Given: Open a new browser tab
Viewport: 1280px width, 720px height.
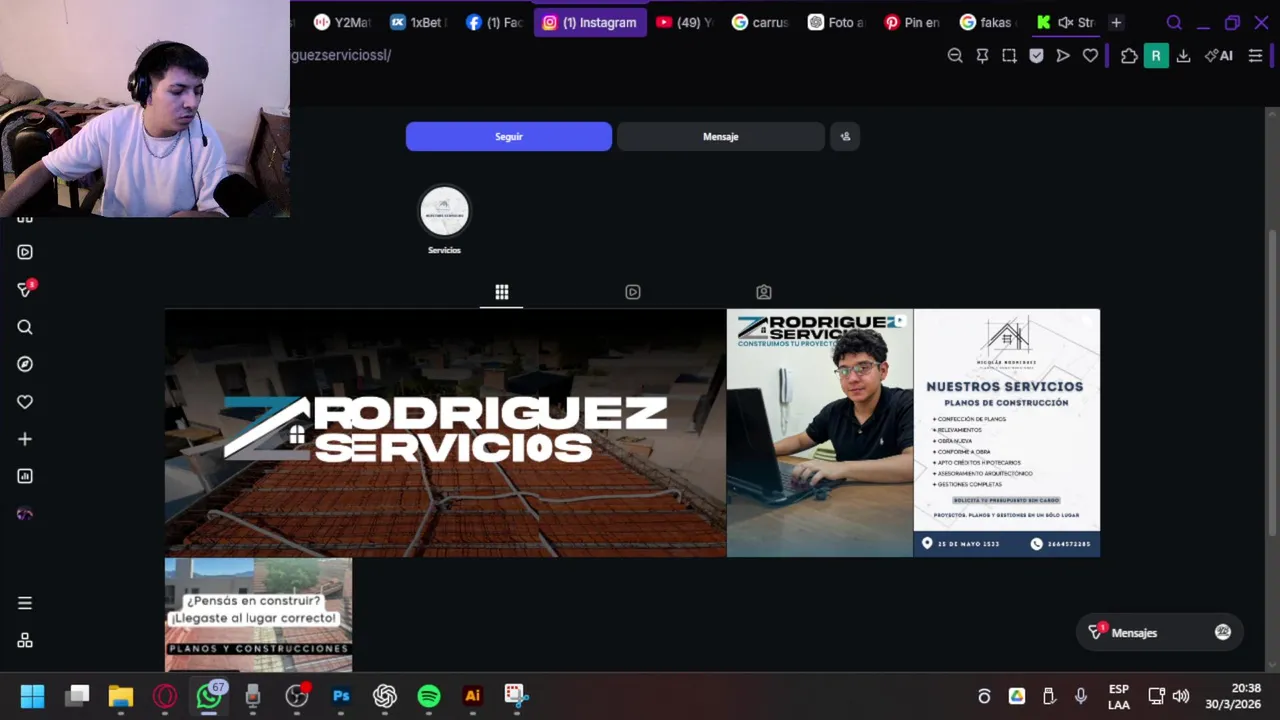Looking at the screenshot, I should 1116,22.
